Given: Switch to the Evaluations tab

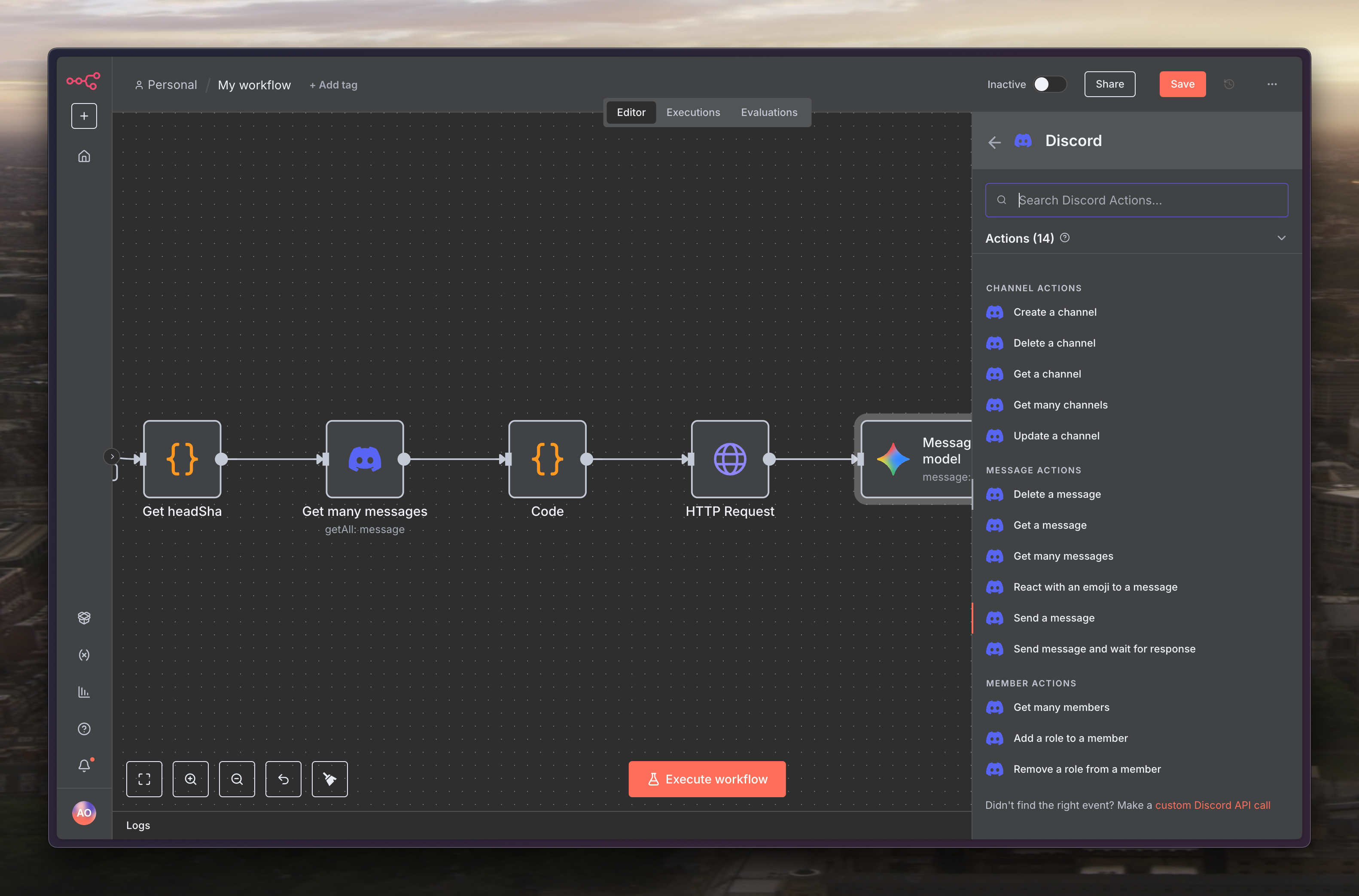Looking at the screenshot, I should point(769,113).
